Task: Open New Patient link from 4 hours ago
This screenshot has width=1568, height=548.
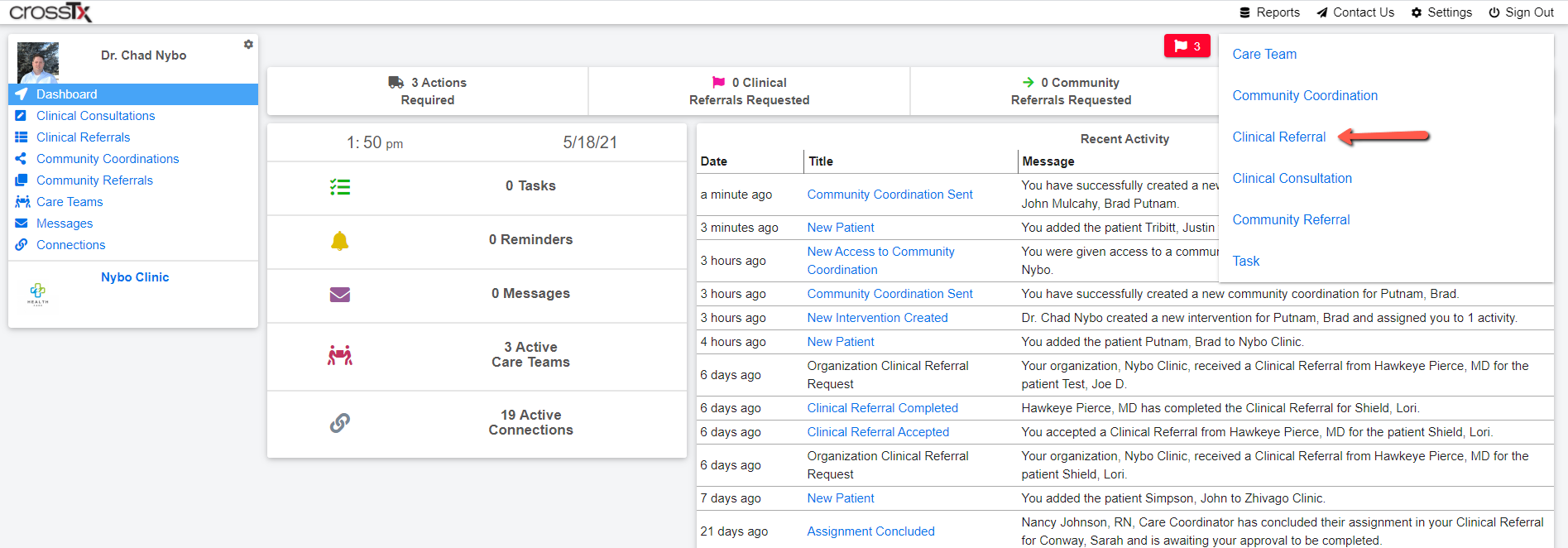Action: (841, 342)
